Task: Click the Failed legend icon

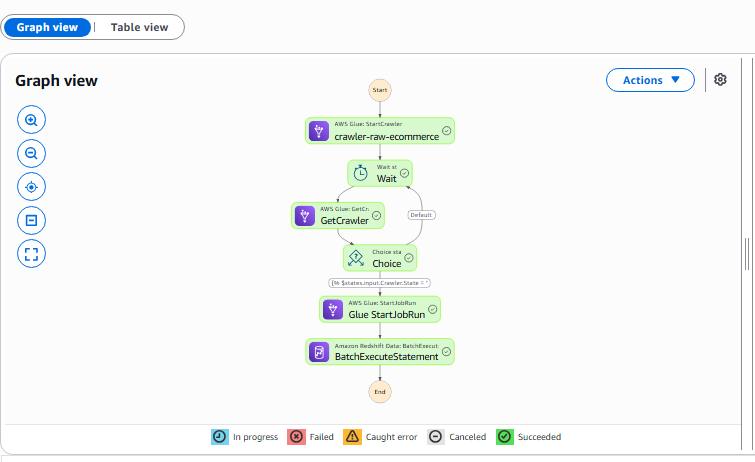Action: pos(296,437)
